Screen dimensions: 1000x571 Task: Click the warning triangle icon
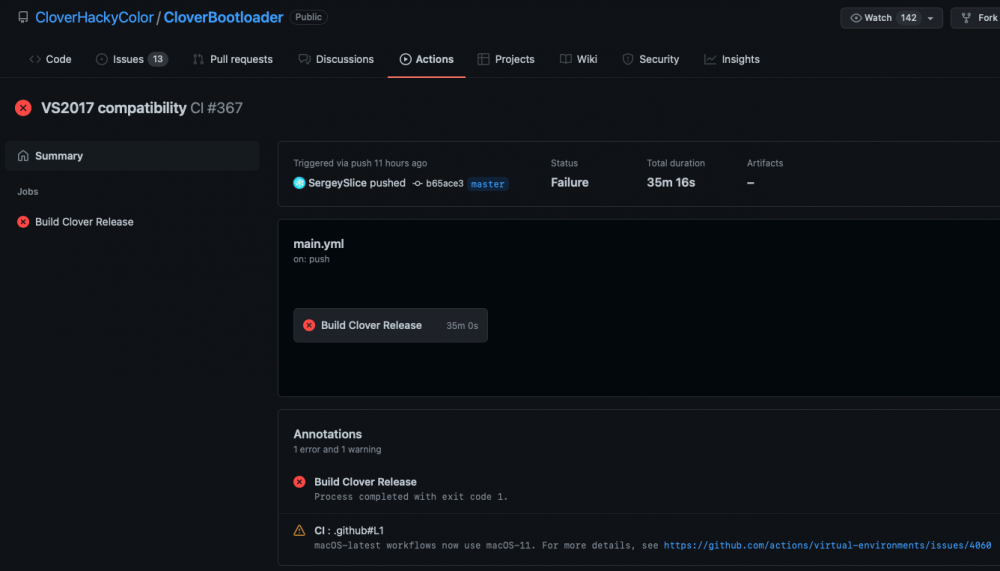(299, 530)
